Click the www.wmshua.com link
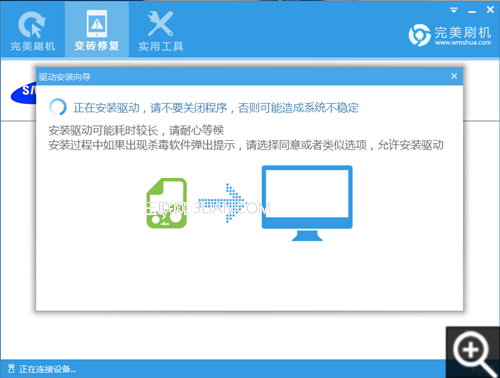This screenshot has height=378, width=500. tap(463, 43)
